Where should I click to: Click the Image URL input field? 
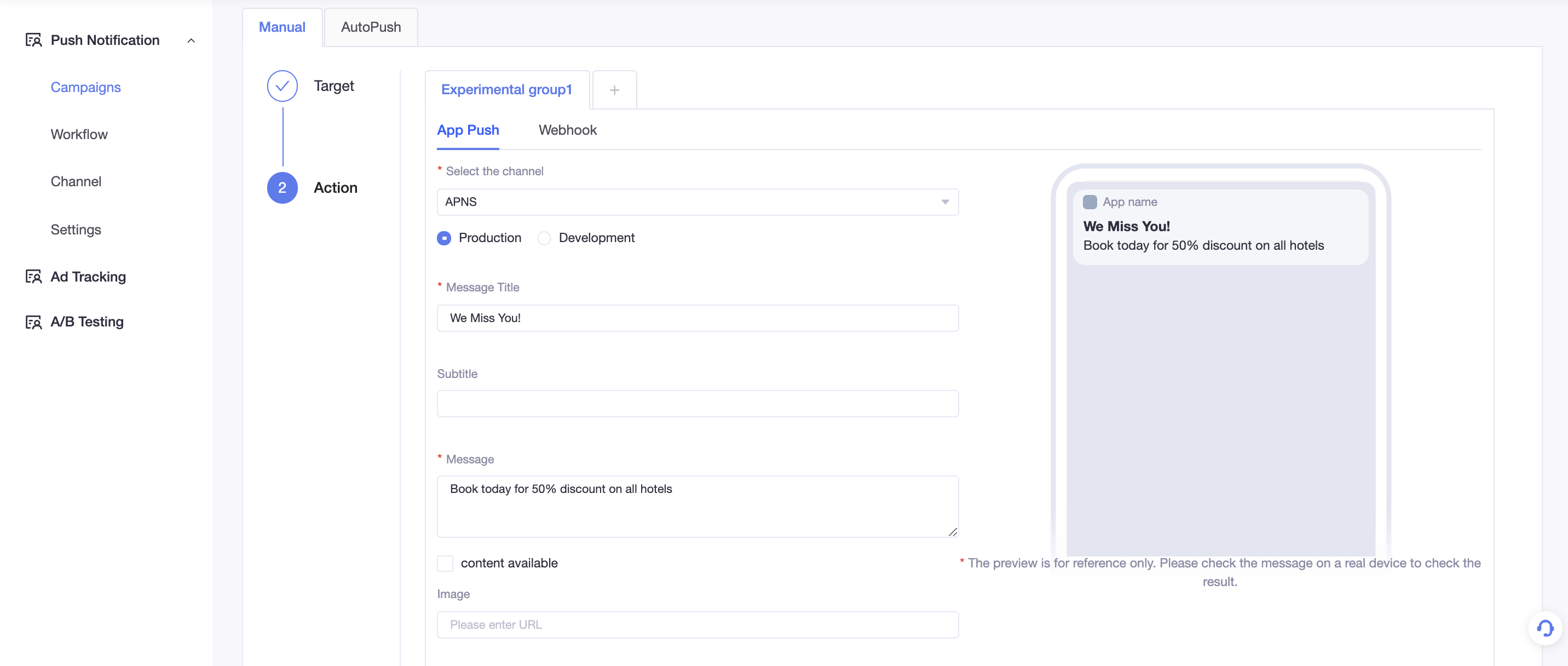pos(697,625)
